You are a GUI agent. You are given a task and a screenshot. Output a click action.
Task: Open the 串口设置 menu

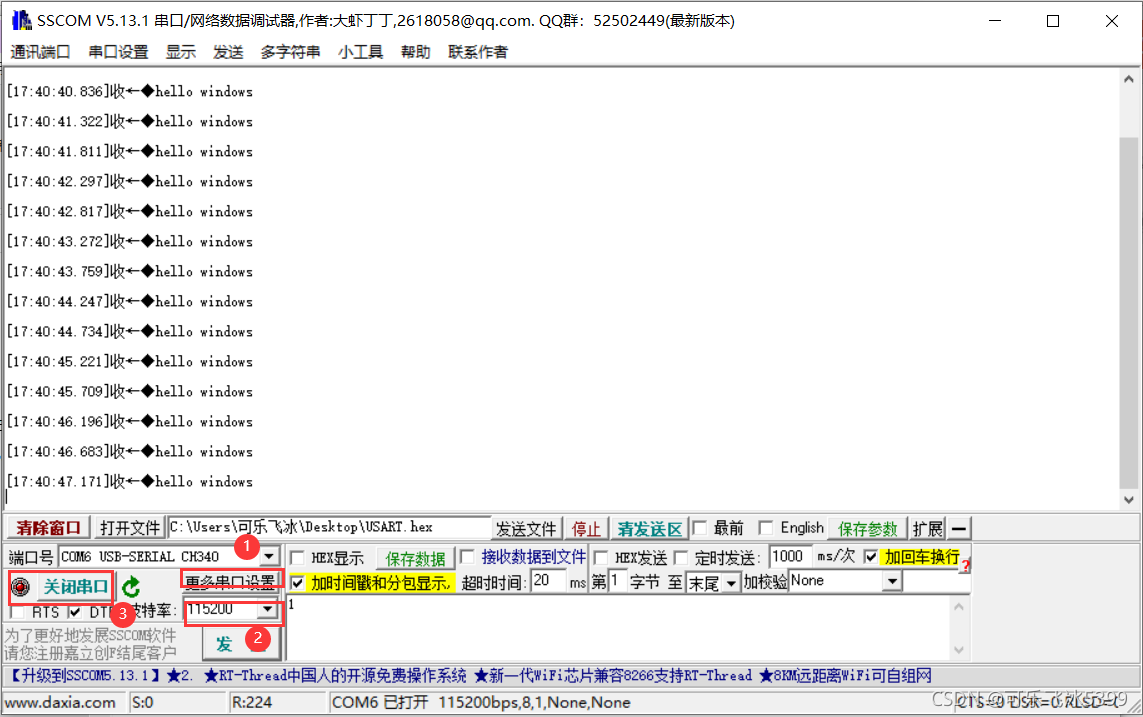coord(117,52)
